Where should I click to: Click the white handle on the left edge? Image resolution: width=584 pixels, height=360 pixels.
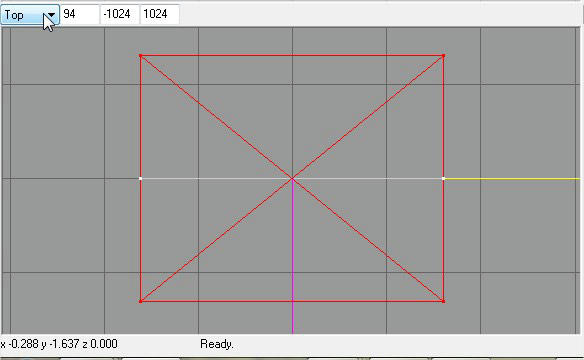(x=140, y=179)
